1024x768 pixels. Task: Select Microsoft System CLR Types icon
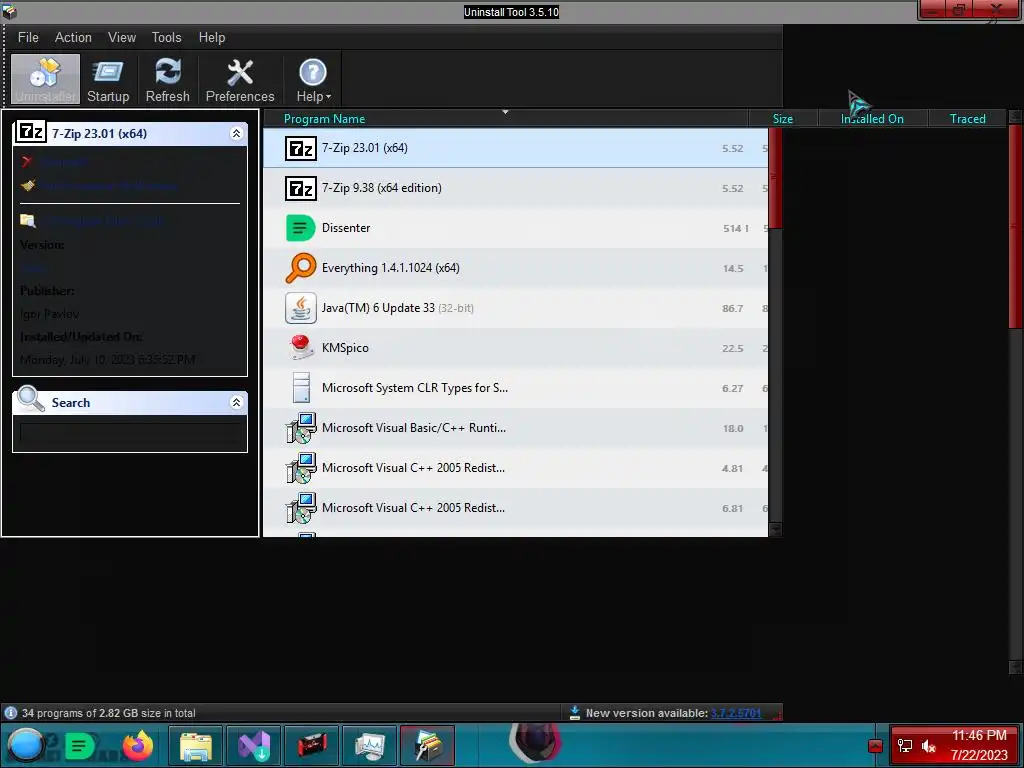[301, 388]
